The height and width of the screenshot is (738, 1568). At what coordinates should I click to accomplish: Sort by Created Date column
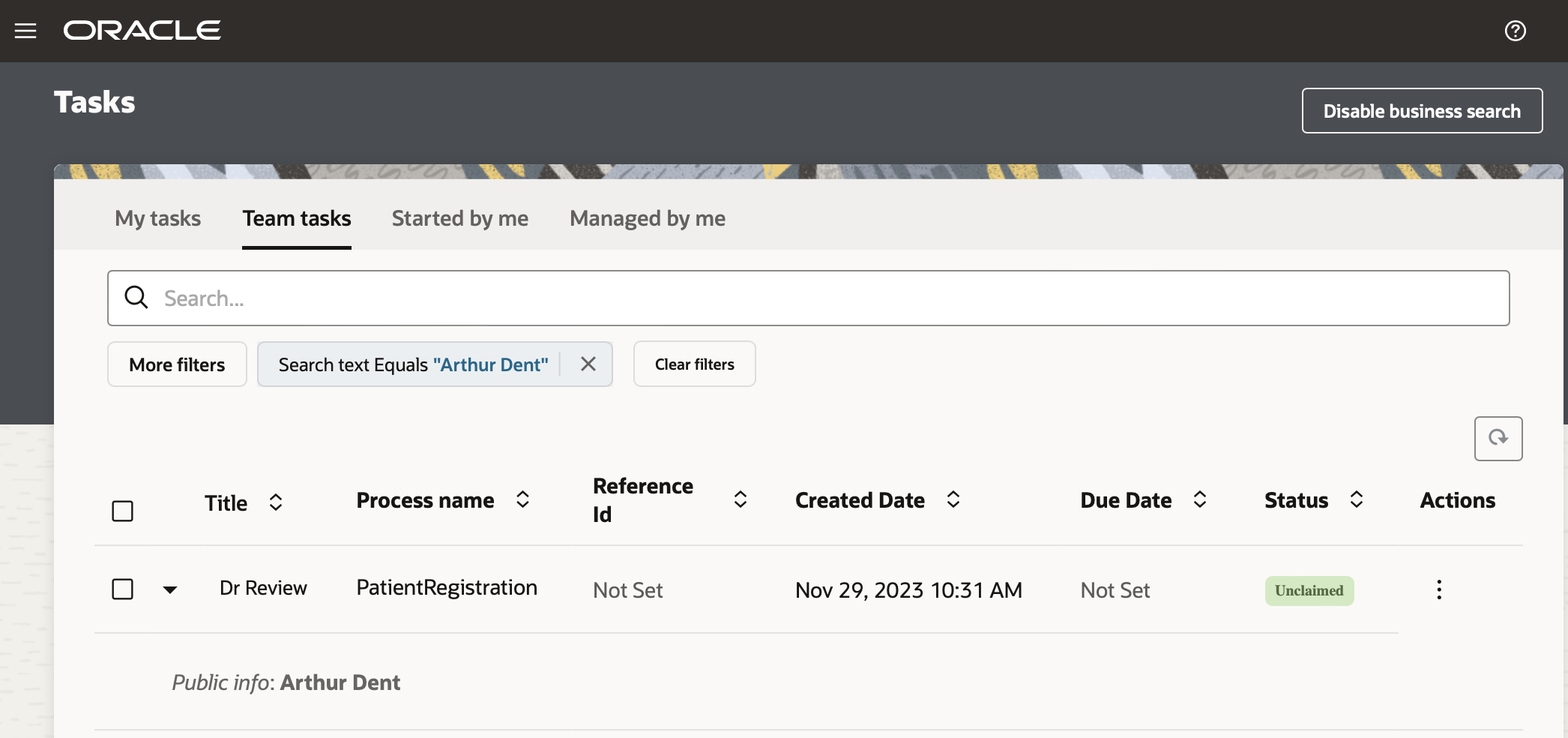coord(953,499)
